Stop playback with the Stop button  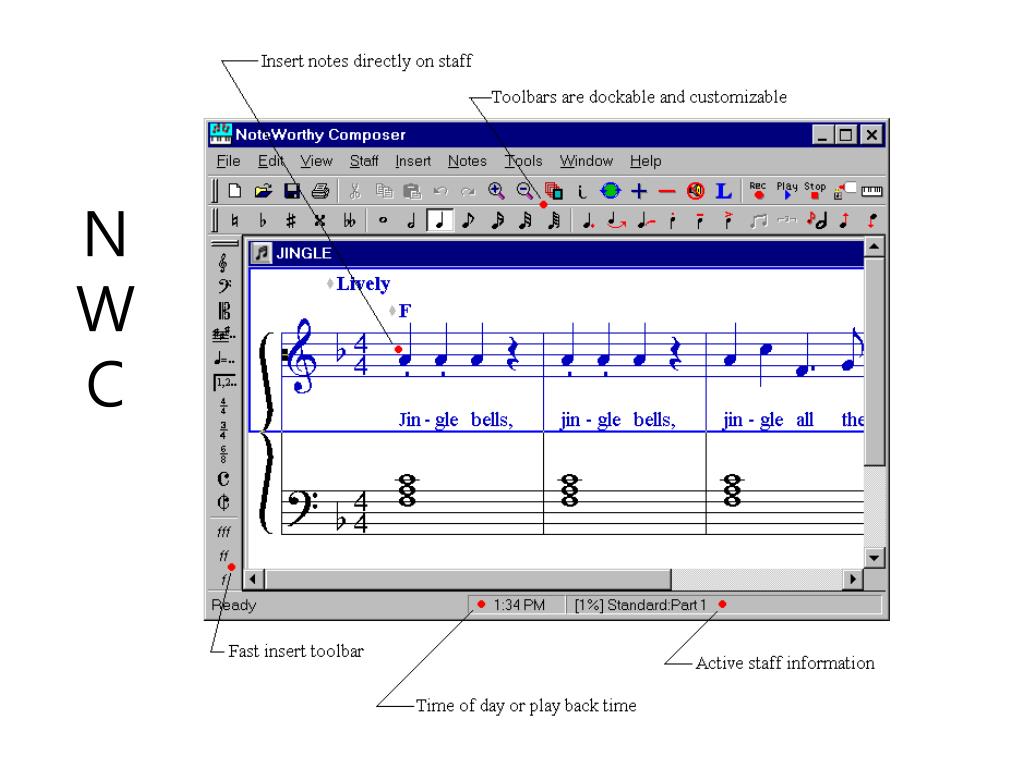tap(814, 190)
